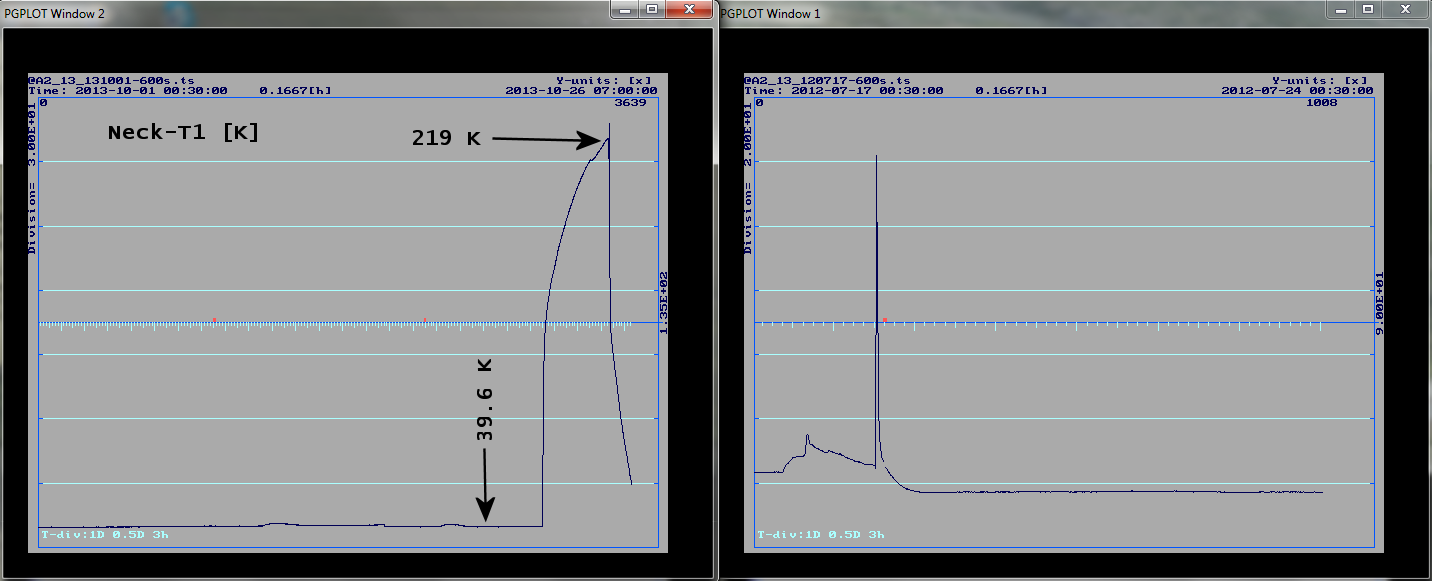1432x581 pixels.
Task: Click the 39.6 K annotation text
Action: [485, 400]
